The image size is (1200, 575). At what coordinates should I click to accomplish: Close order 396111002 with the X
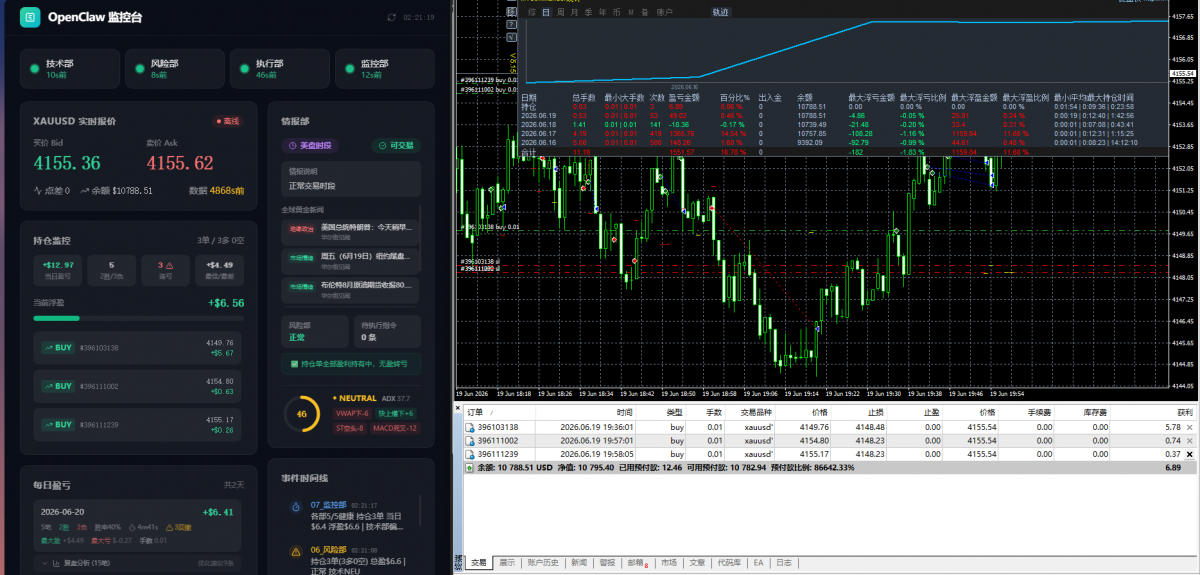pos(1189,440)
